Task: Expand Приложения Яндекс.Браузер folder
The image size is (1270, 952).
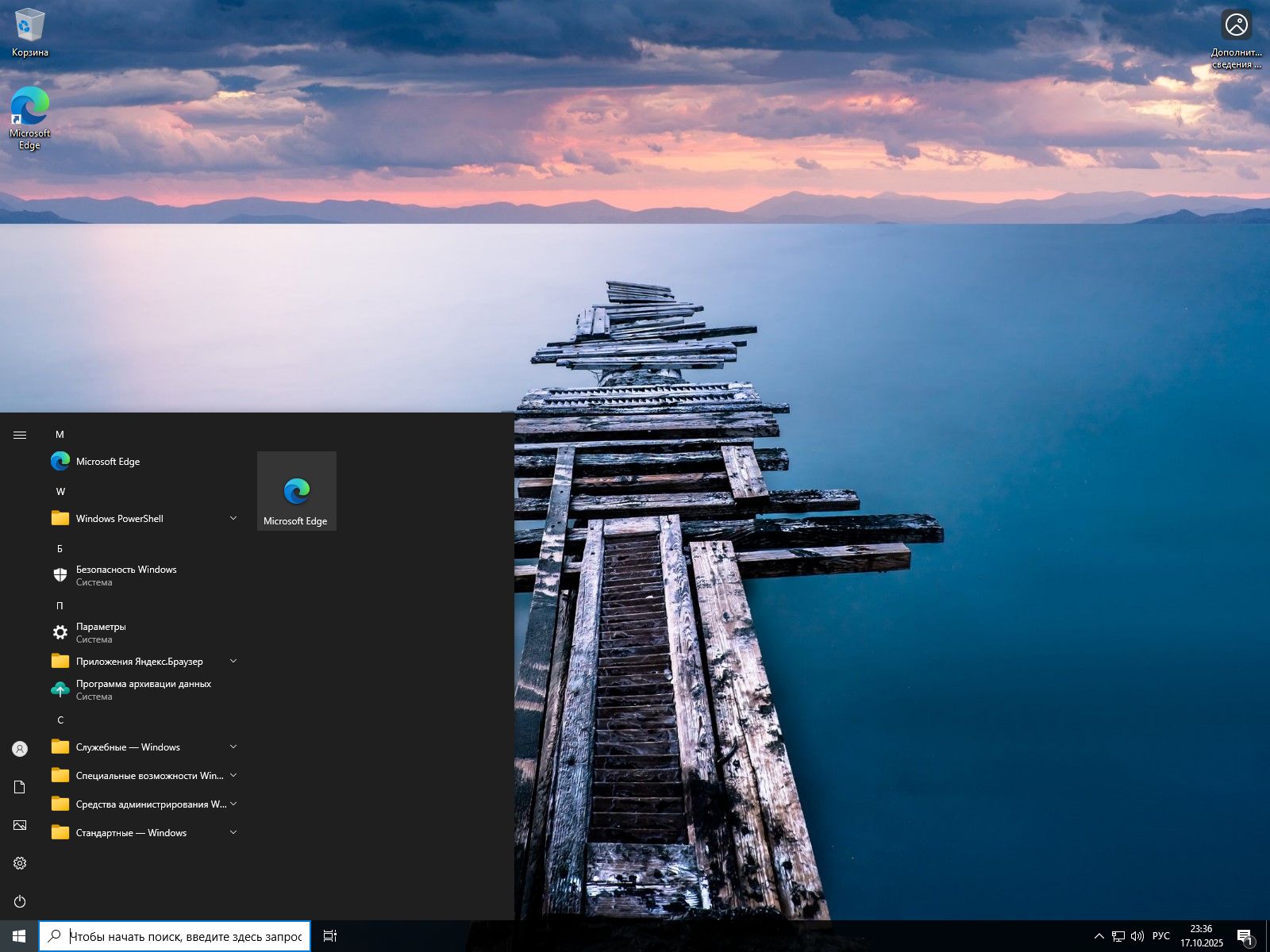Action: 143,662
